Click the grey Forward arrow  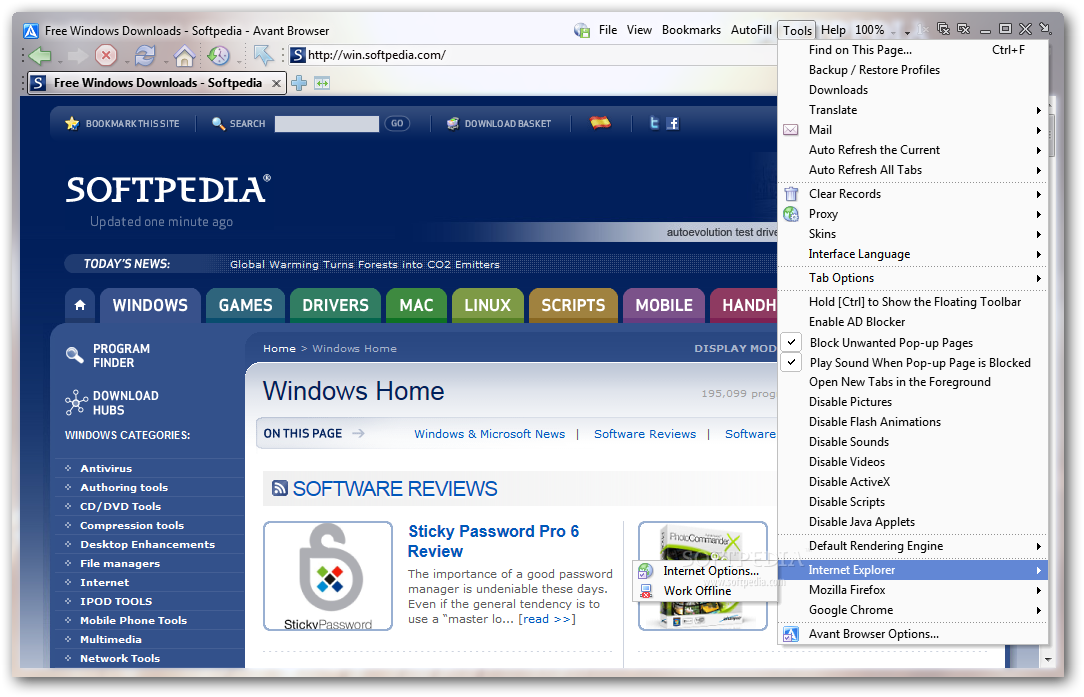[x=77, y=55]
